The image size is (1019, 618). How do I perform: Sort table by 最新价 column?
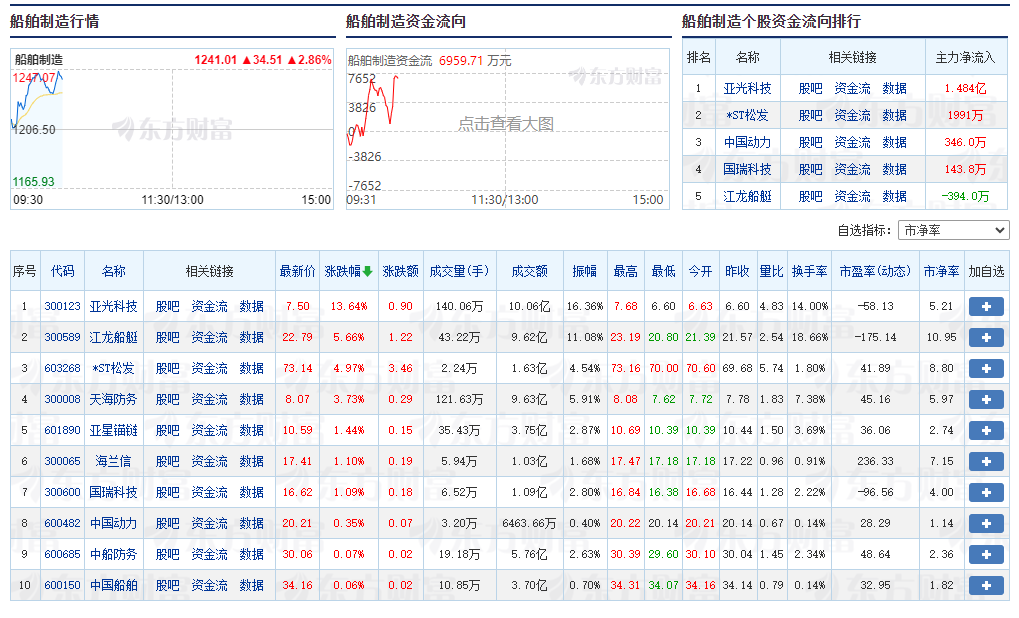297,271
